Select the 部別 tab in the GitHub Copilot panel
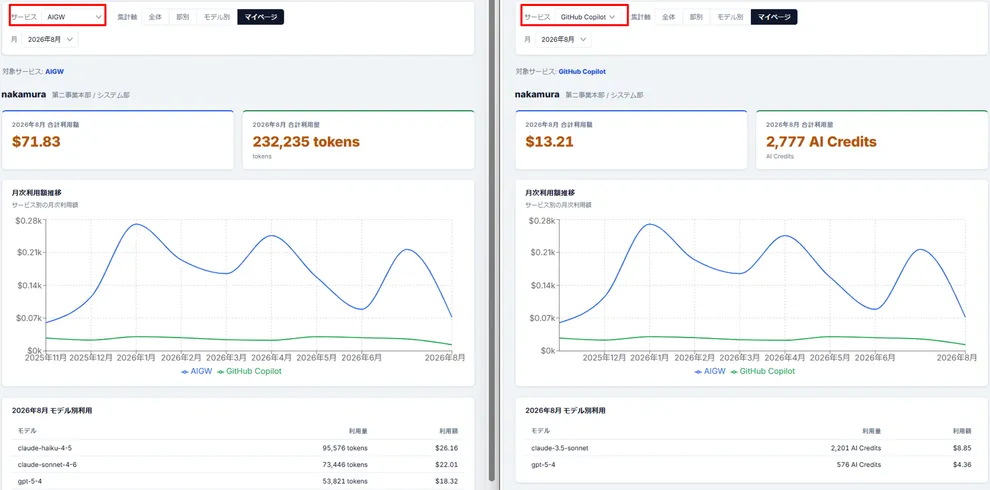Image resolution: width=990 pixels, height=490 pixels. [x=696, y=17]
